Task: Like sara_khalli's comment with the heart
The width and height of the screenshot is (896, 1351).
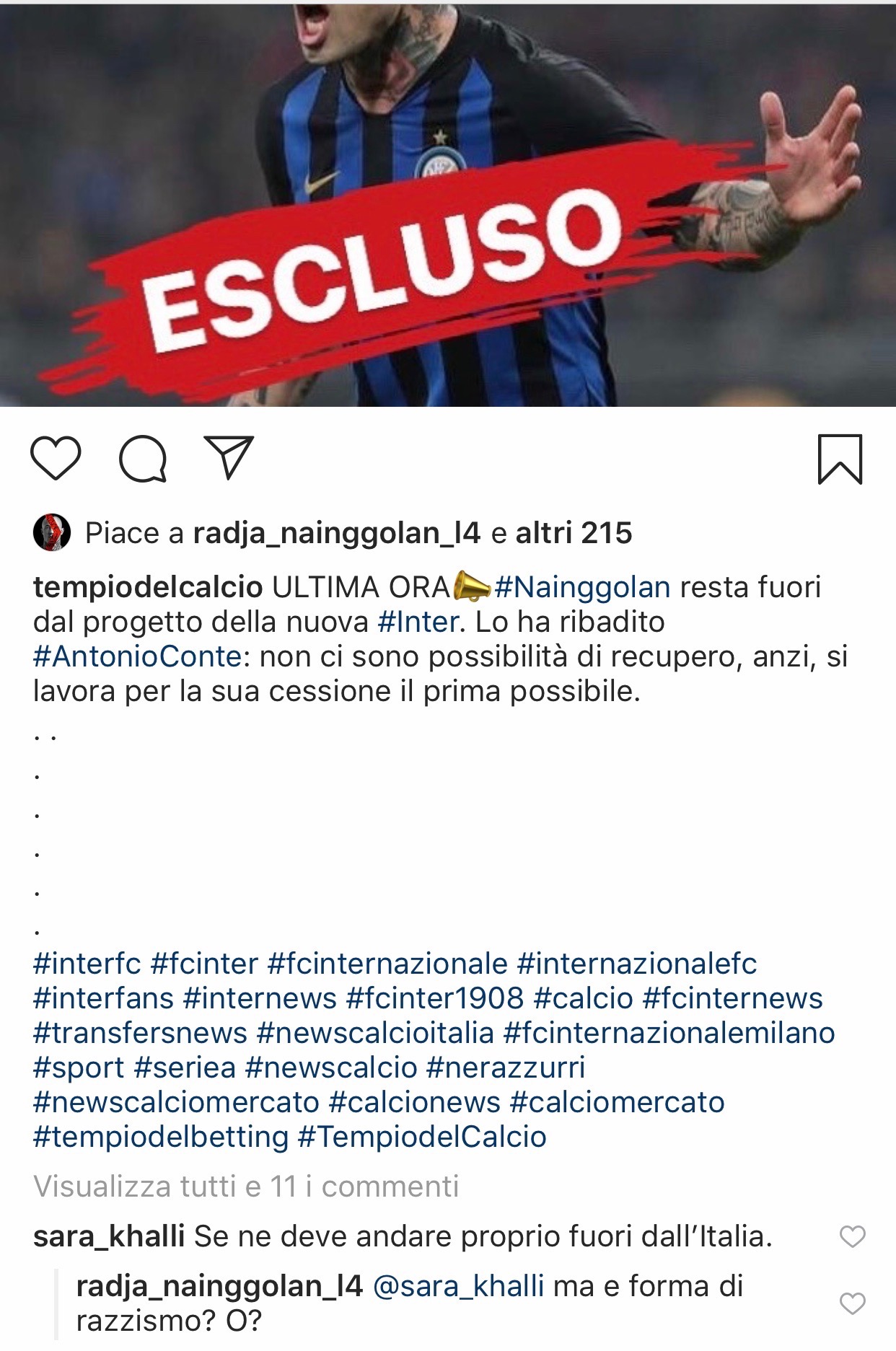Action: point(852,1236)
